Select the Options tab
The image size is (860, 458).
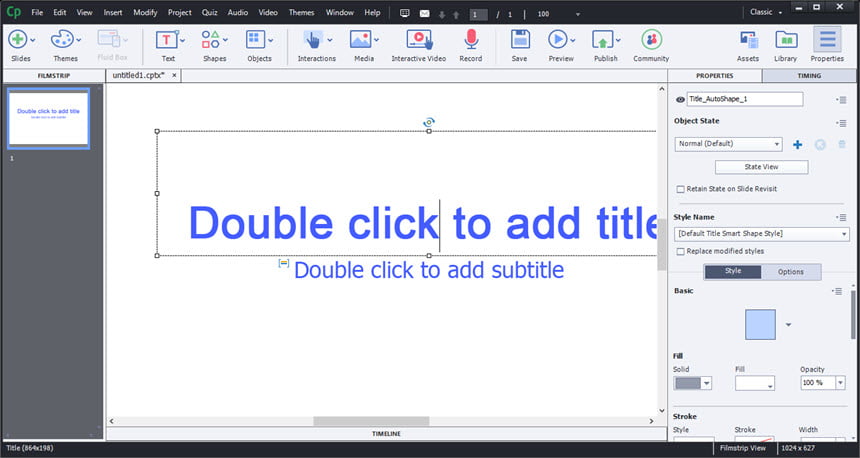coord(791,272)
